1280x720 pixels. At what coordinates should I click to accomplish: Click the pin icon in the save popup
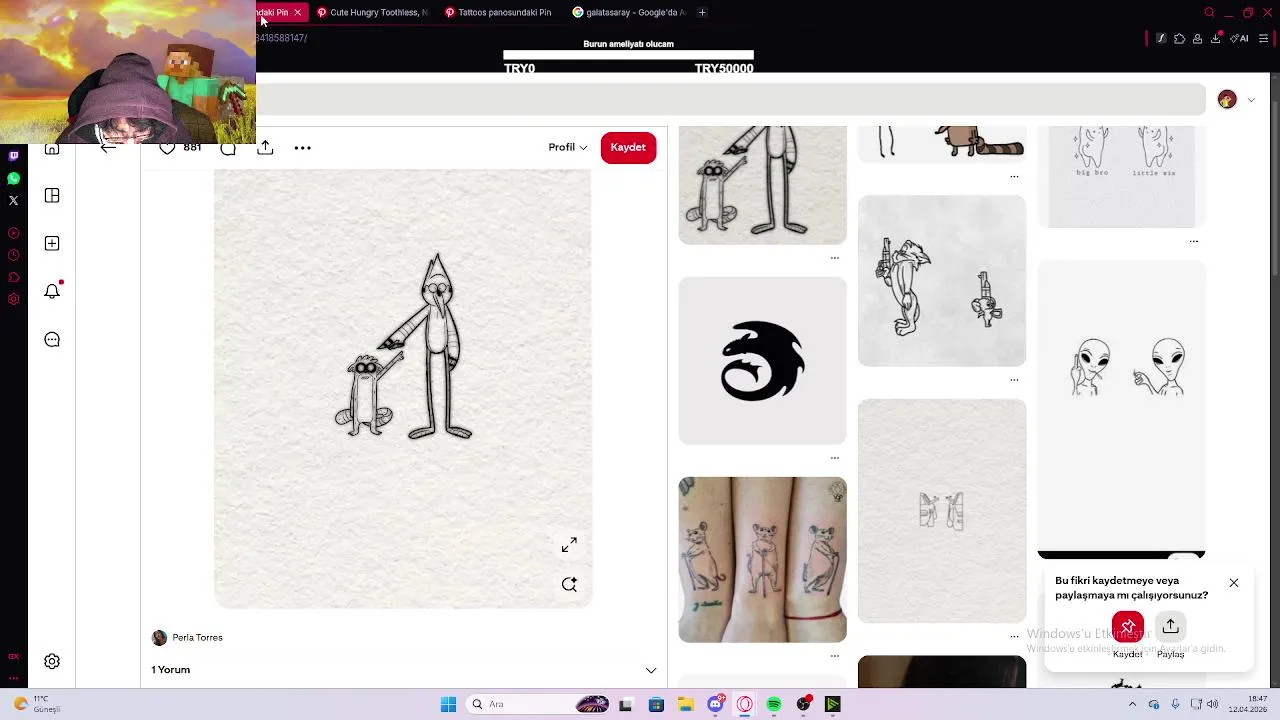1128,627
